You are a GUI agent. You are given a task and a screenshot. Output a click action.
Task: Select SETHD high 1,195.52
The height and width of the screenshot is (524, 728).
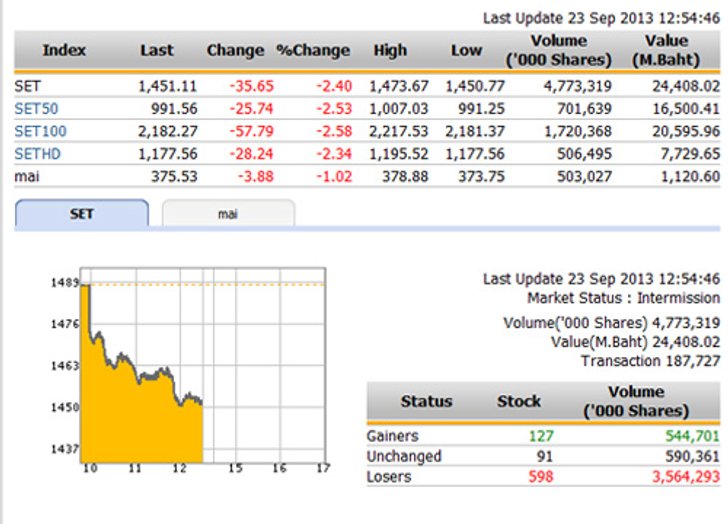click(398, 154)
